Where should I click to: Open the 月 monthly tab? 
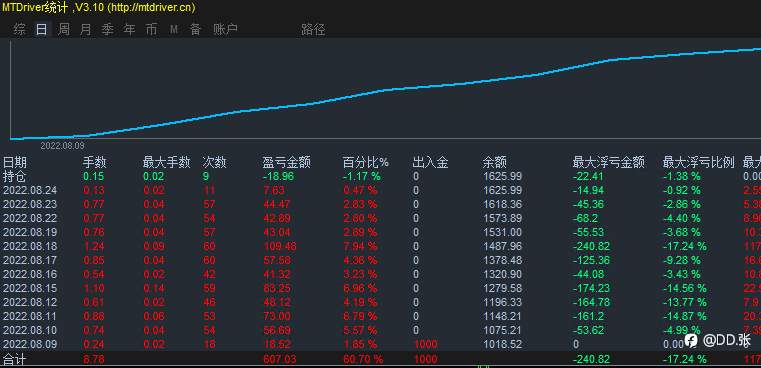click(x=85, y=30)
